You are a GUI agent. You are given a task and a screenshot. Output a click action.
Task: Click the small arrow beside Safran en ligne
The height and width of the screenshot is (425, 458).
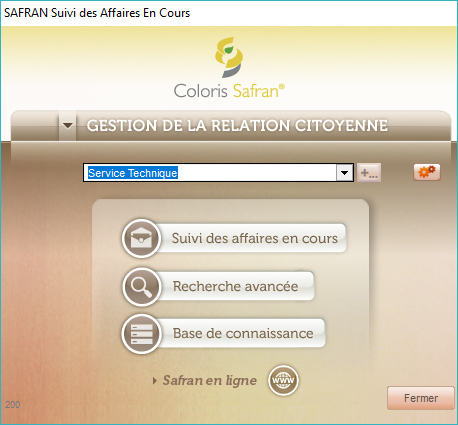154,381
